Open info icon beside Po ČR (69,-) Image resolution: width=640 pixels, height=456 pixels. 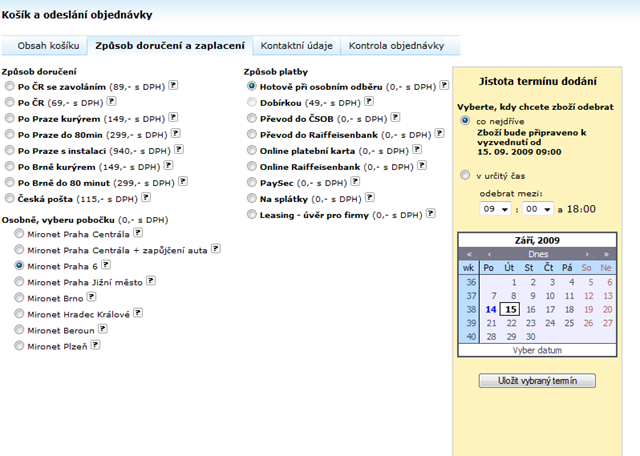click(111, 101)
